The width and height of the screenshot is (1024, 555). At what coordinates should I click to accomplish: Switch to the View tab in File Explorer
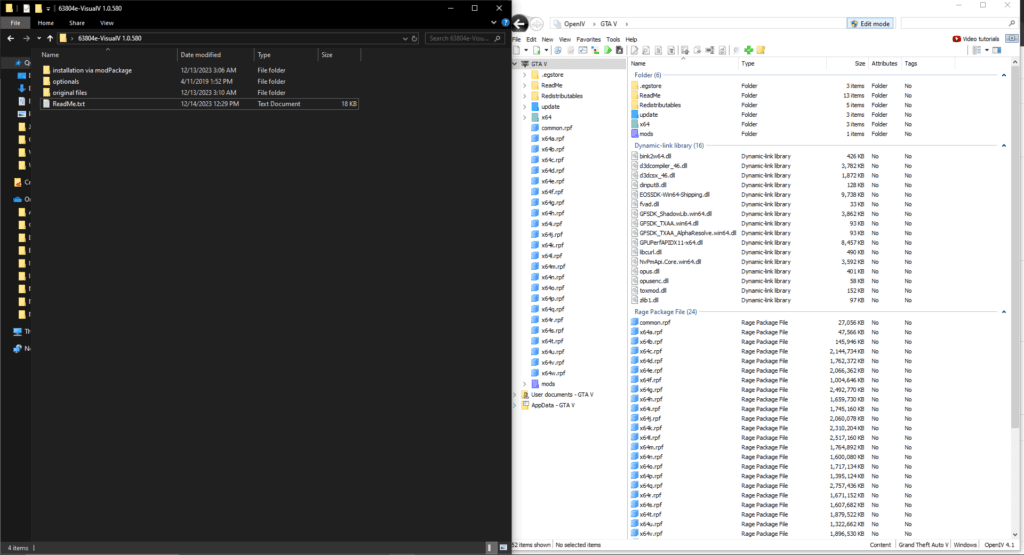coord(106,22)
